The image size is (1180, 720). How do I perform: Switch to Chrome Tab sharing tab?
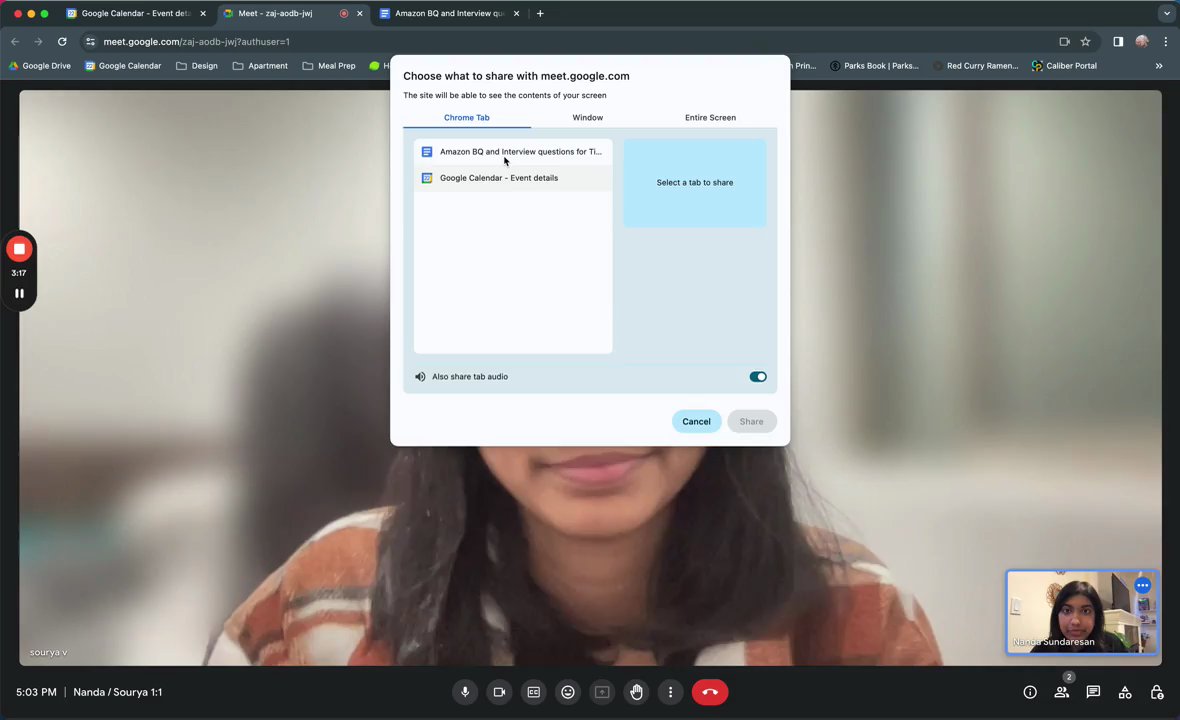click(x=467, y=117)
